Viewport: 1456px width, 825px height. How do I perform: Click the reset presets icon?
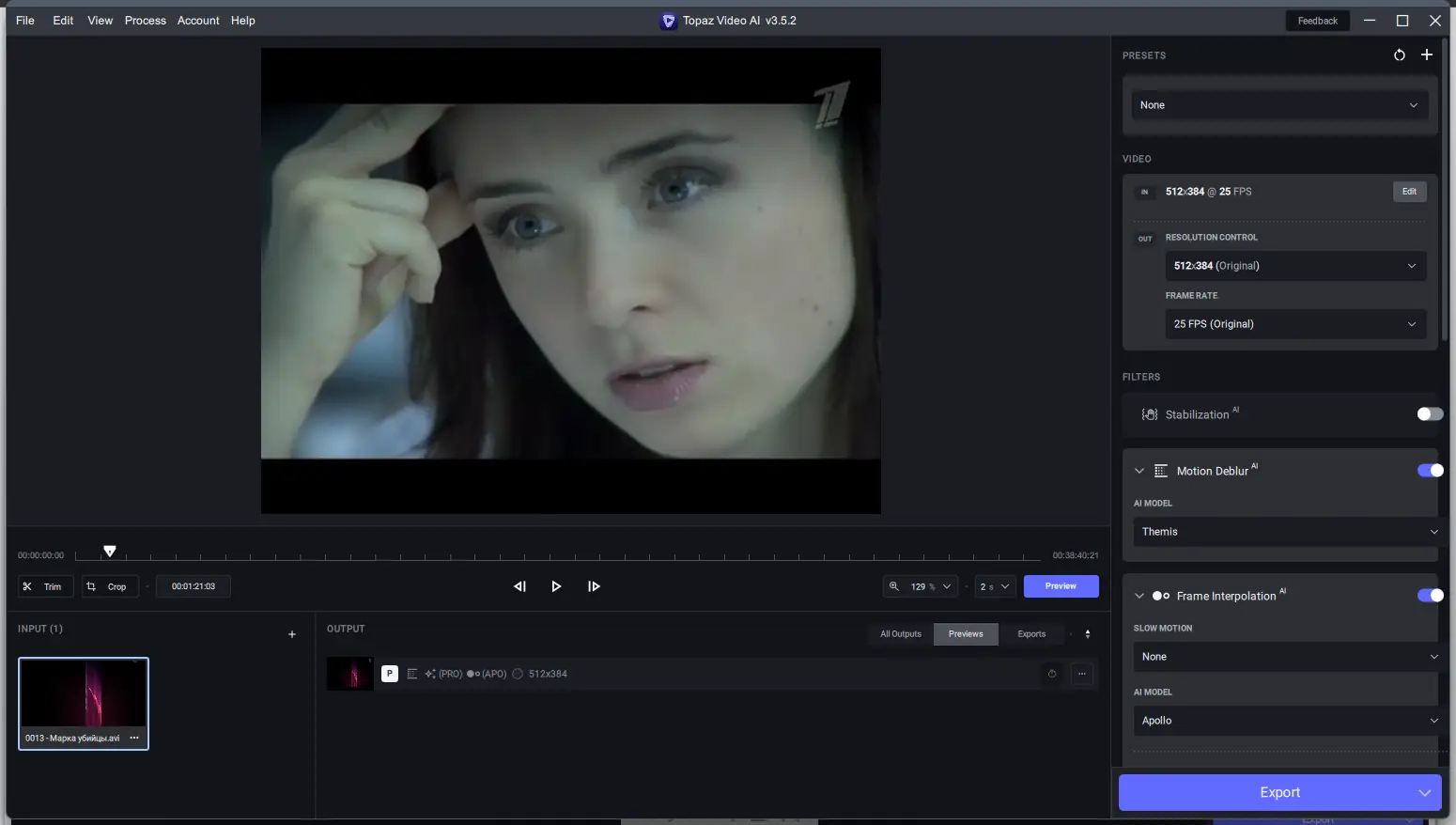click(1399, 55)
